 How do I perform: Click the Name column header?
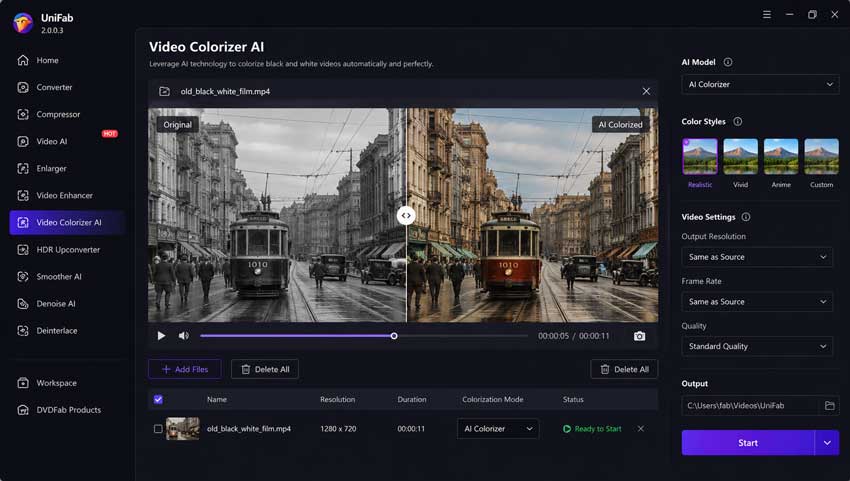217,400
